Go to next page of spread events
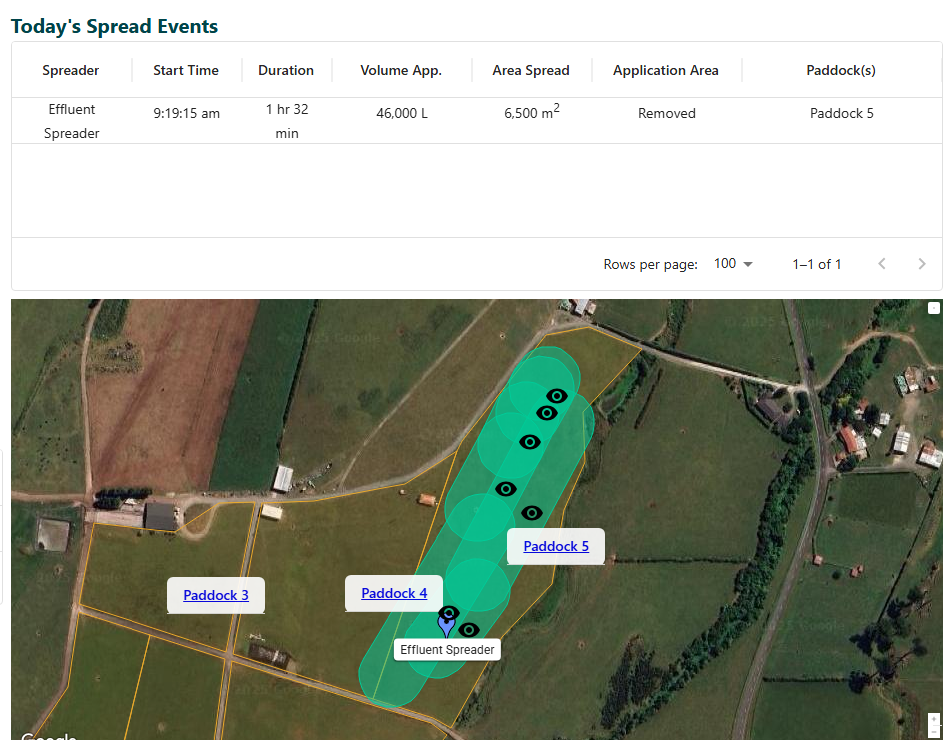943x740 pixels. 922,264
